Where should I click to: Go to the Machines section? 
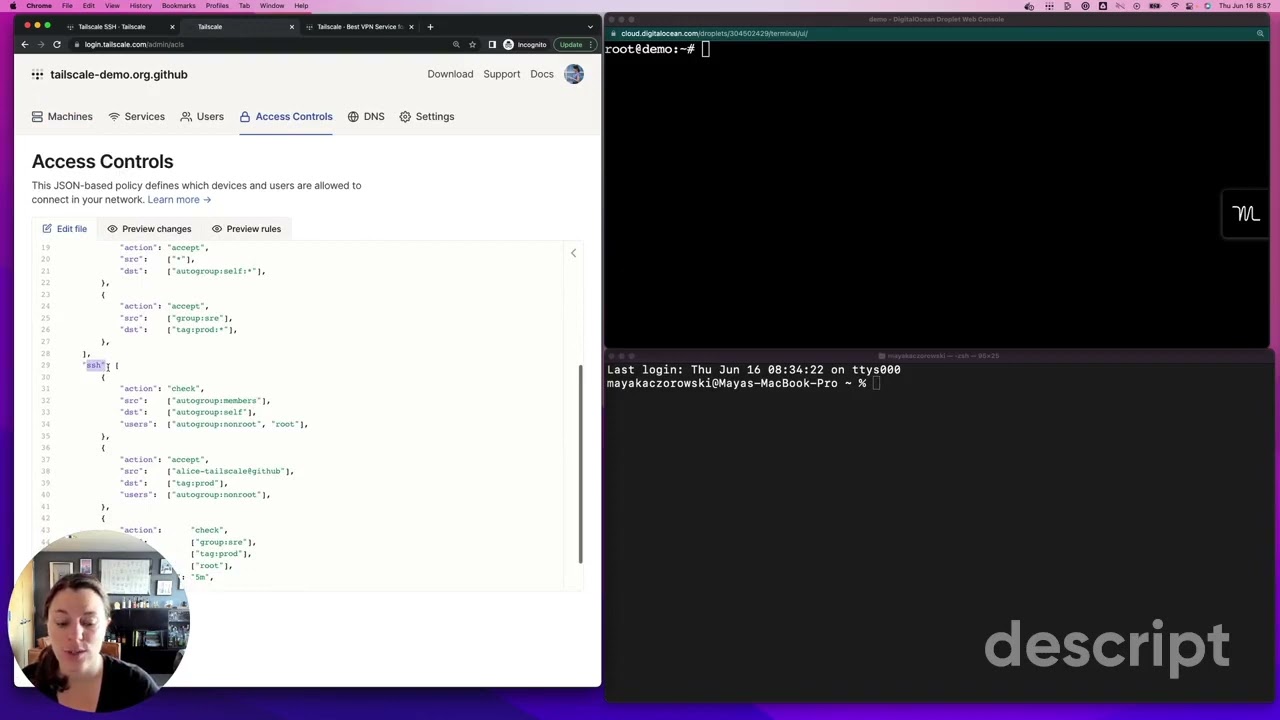[x=62, y=116]
